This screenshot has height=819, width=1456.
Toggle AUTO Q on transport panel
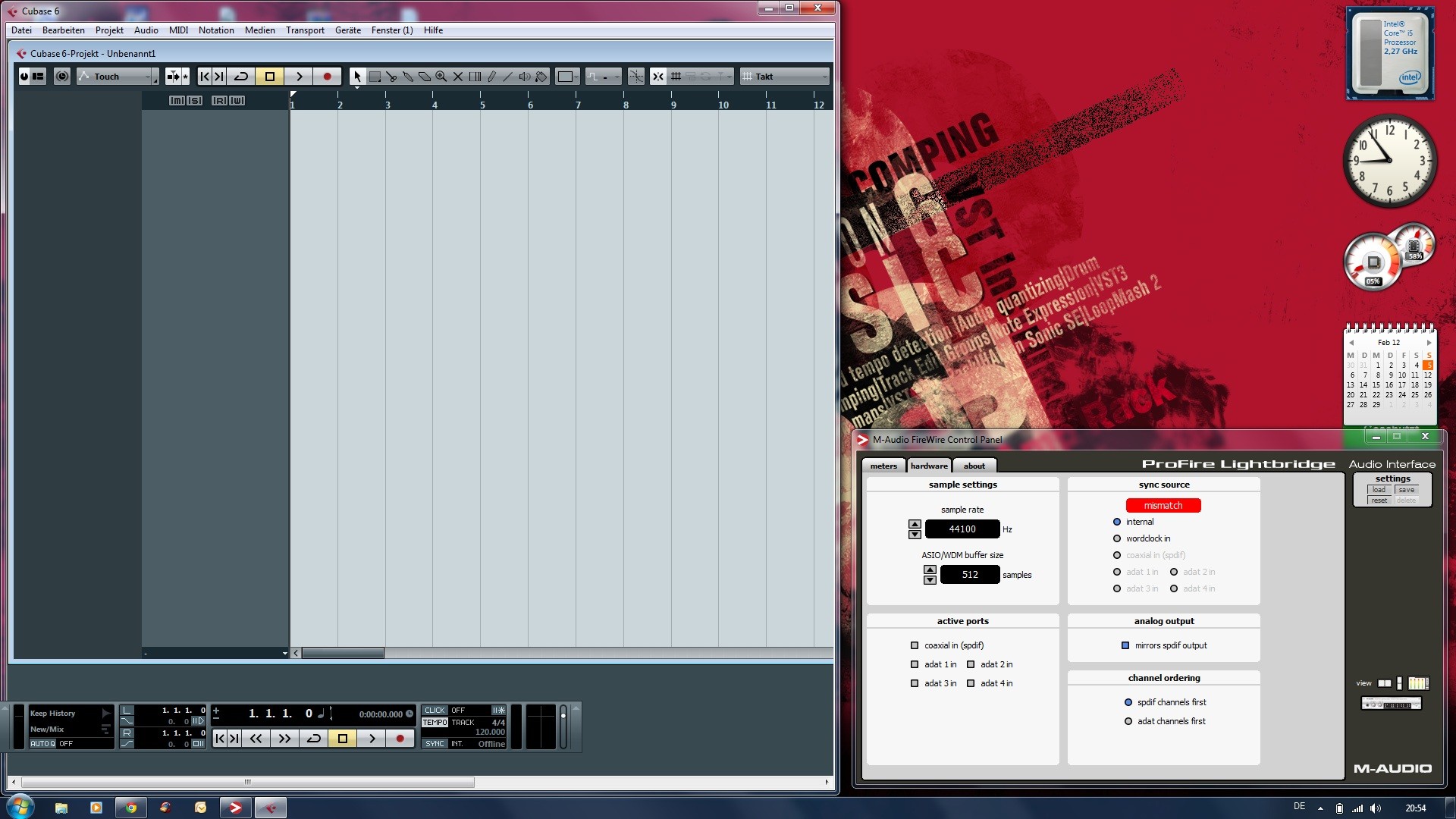click(42, 744)
